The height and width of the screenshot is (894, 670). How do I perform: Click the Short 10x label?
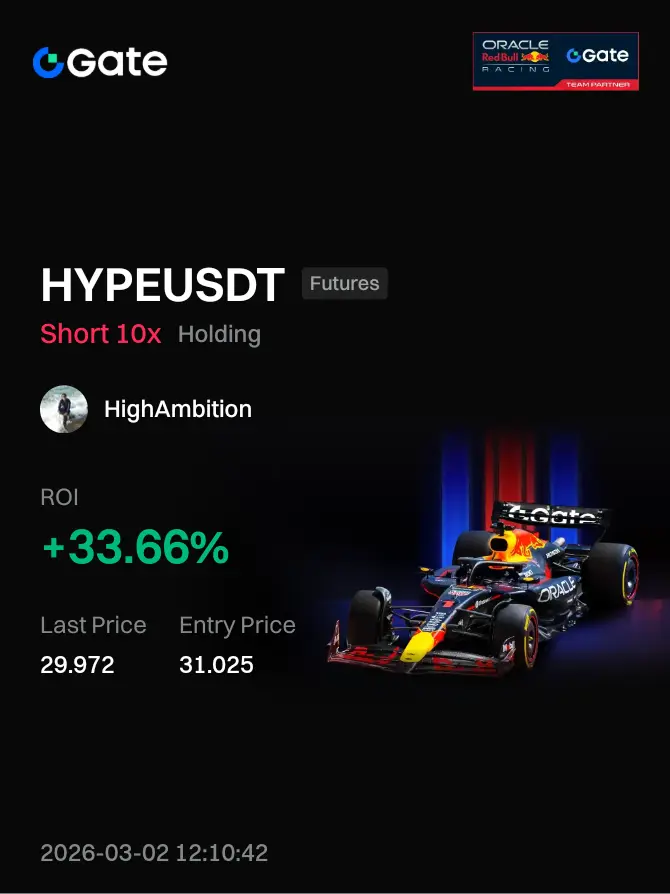[x=100, y=334]
